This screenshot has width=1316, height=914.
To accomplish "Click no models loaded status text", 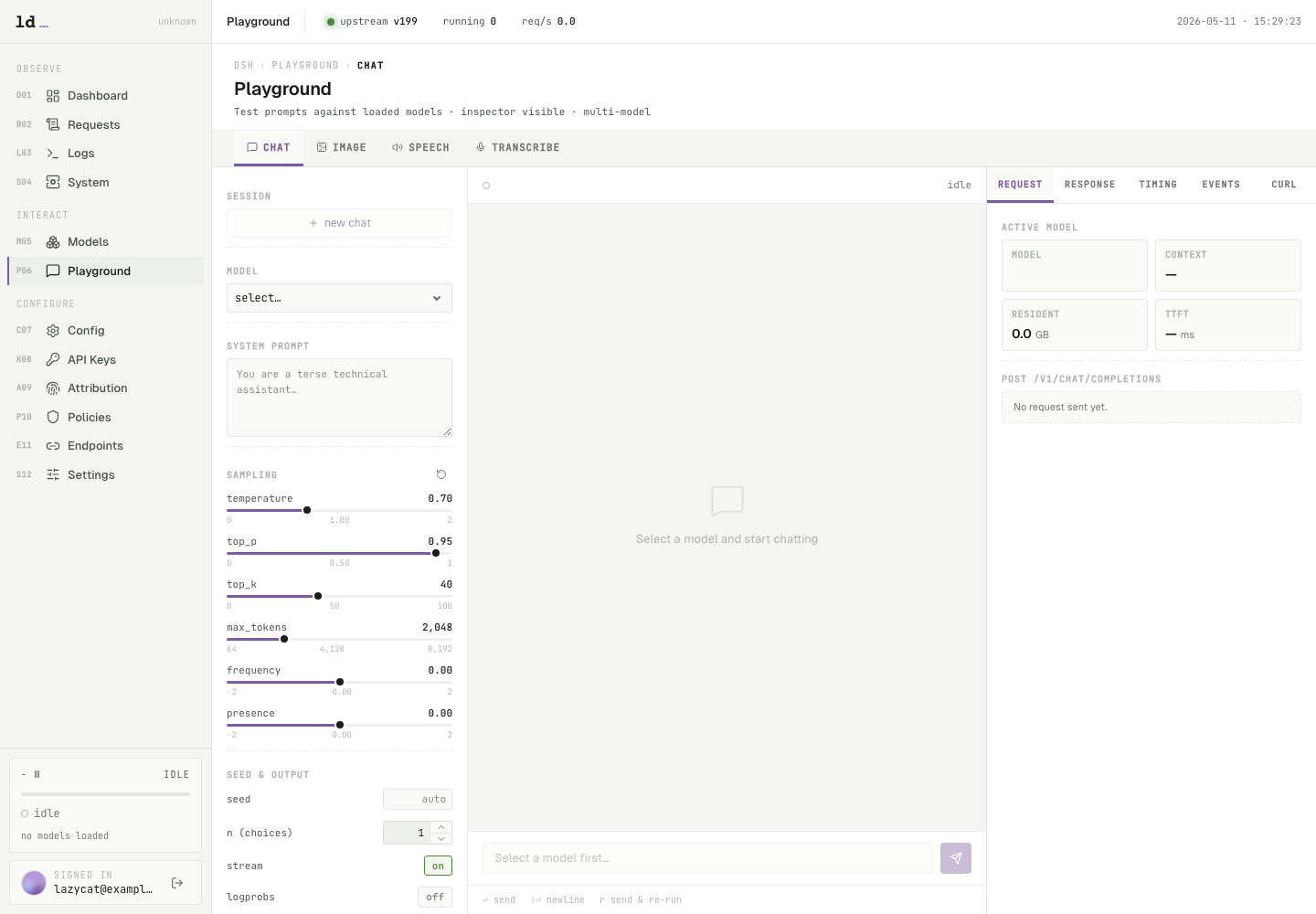I will [65, 836].
